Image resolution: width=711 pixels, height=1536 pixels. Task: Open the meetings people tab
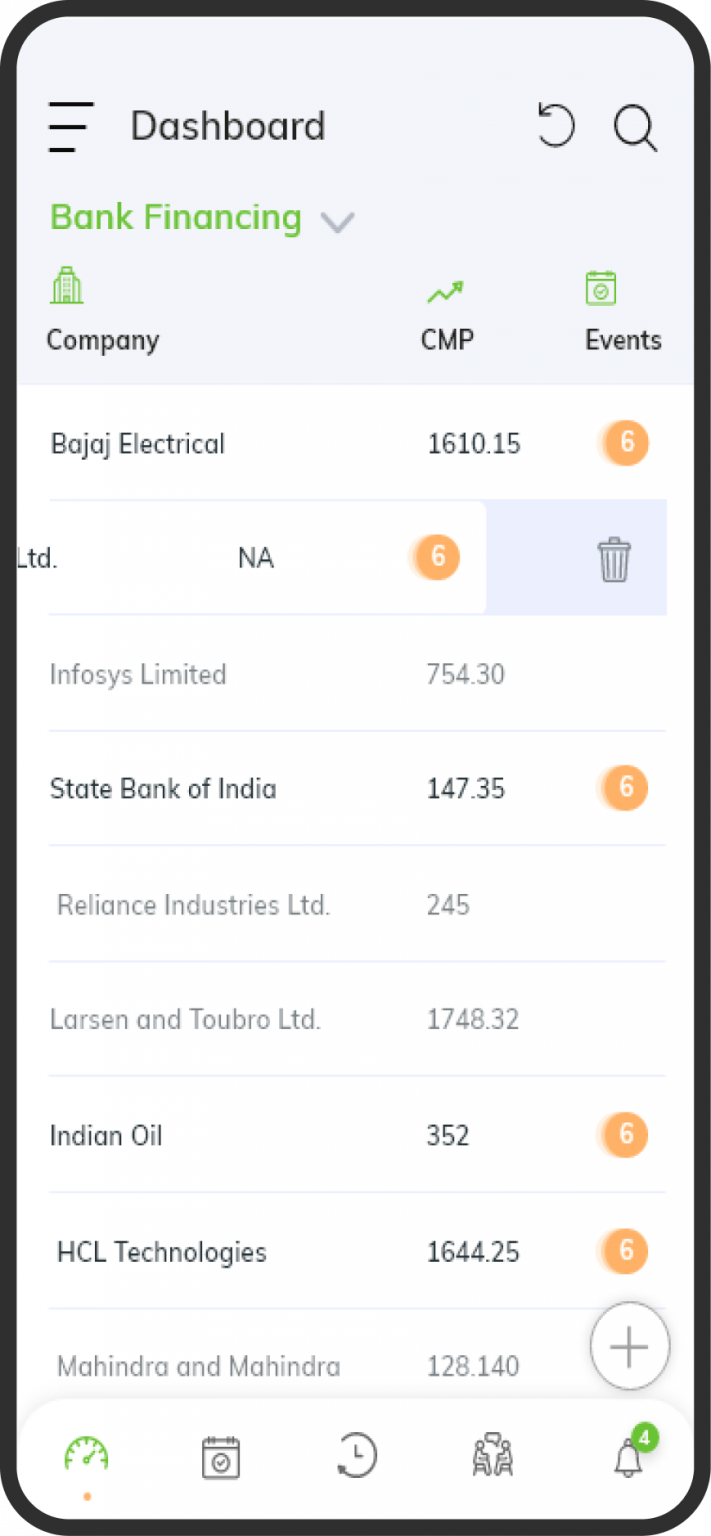[x=492, y=1455]
